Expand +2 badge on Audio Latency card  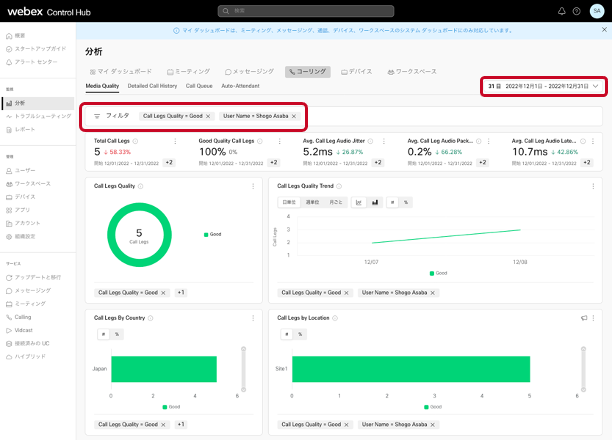pyautogui.click(x=587, y=163)
